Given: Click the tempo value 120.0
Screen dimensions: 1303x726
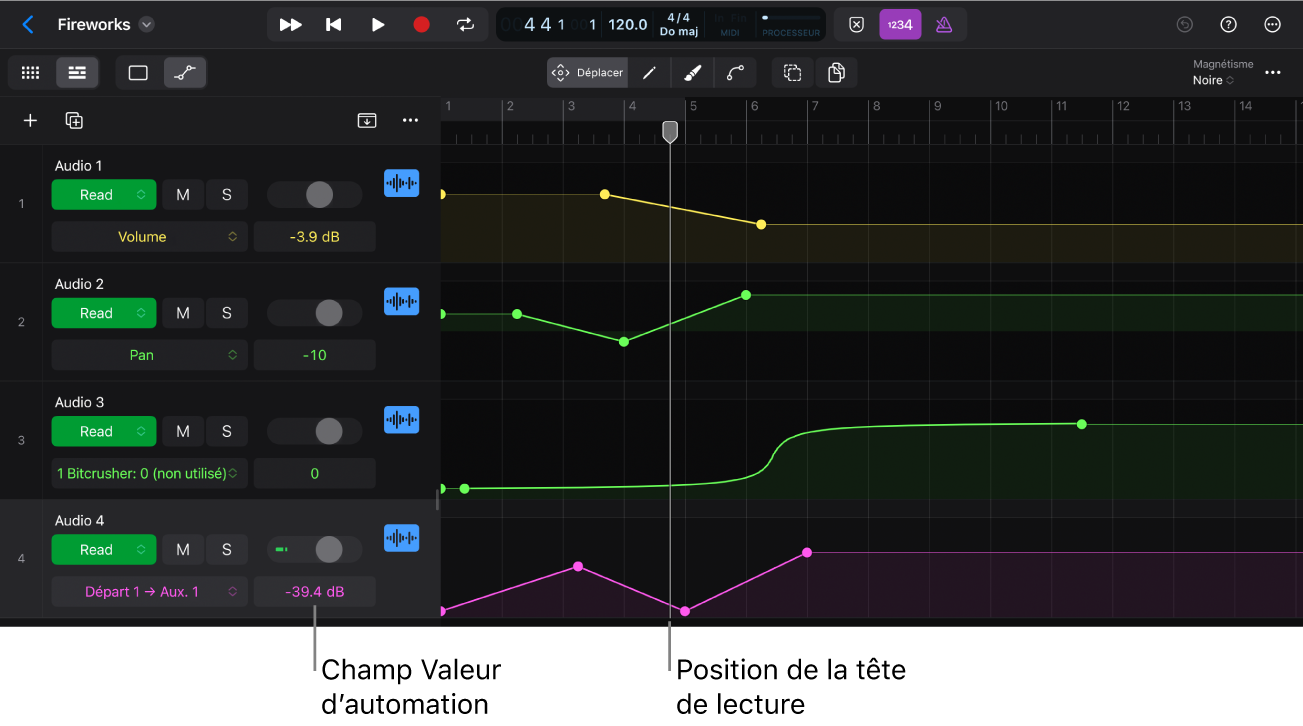Looking at the screenshot, I should coord(628,25).
